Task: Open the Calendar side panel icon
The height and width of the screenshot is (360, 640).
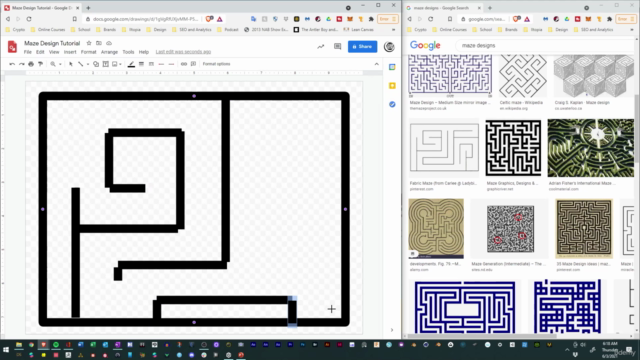Action: 392,67
